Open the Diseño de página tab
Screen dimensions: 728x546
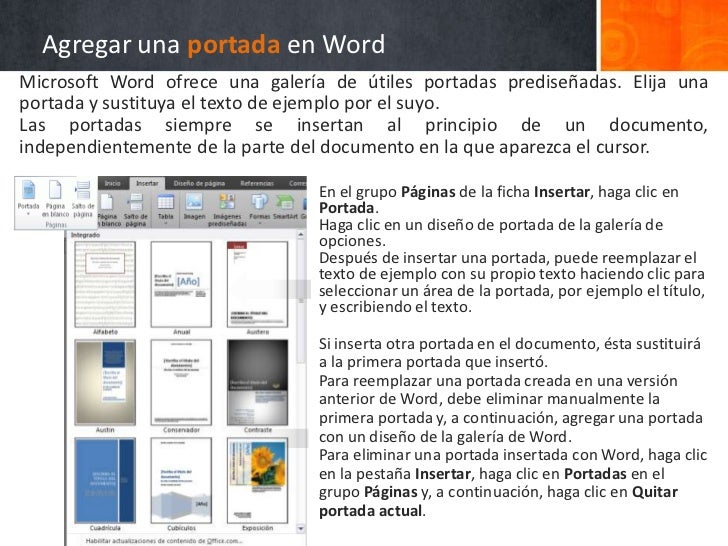199,183
